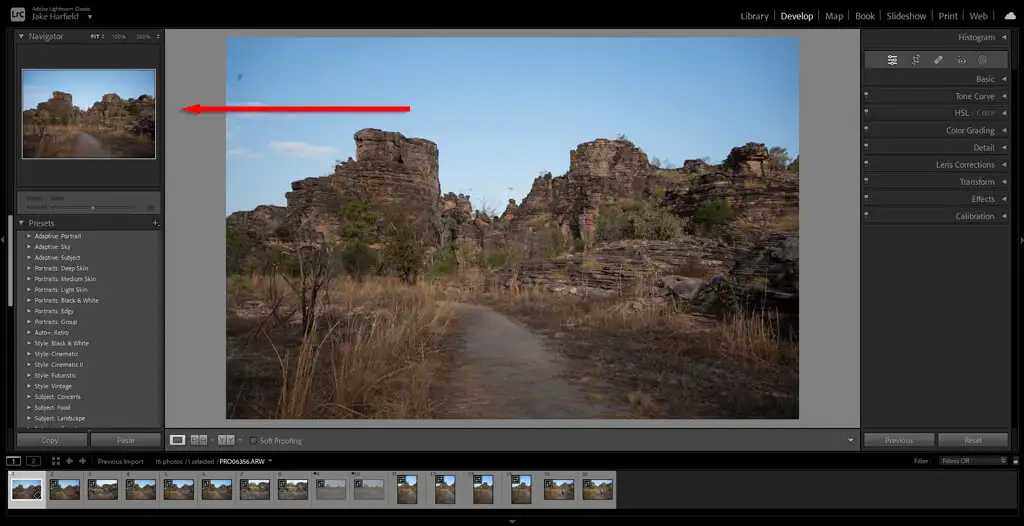Toggle the Calibration panel switch

(x=867, y=216)
